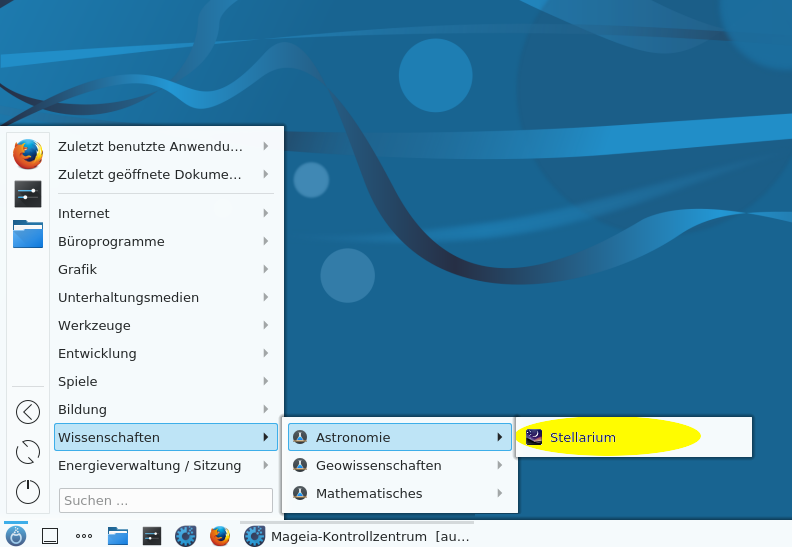Expand arrow next to Internet

[x=266, y=213]
